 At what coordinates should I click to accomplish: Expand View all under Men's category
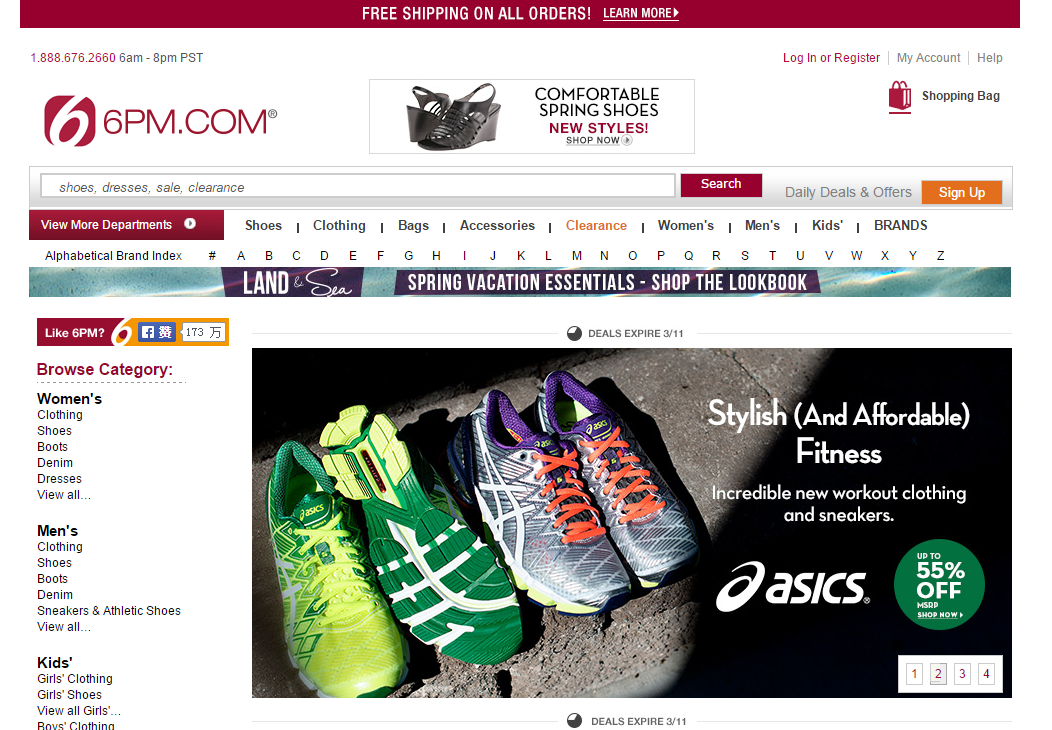(64, 627)
